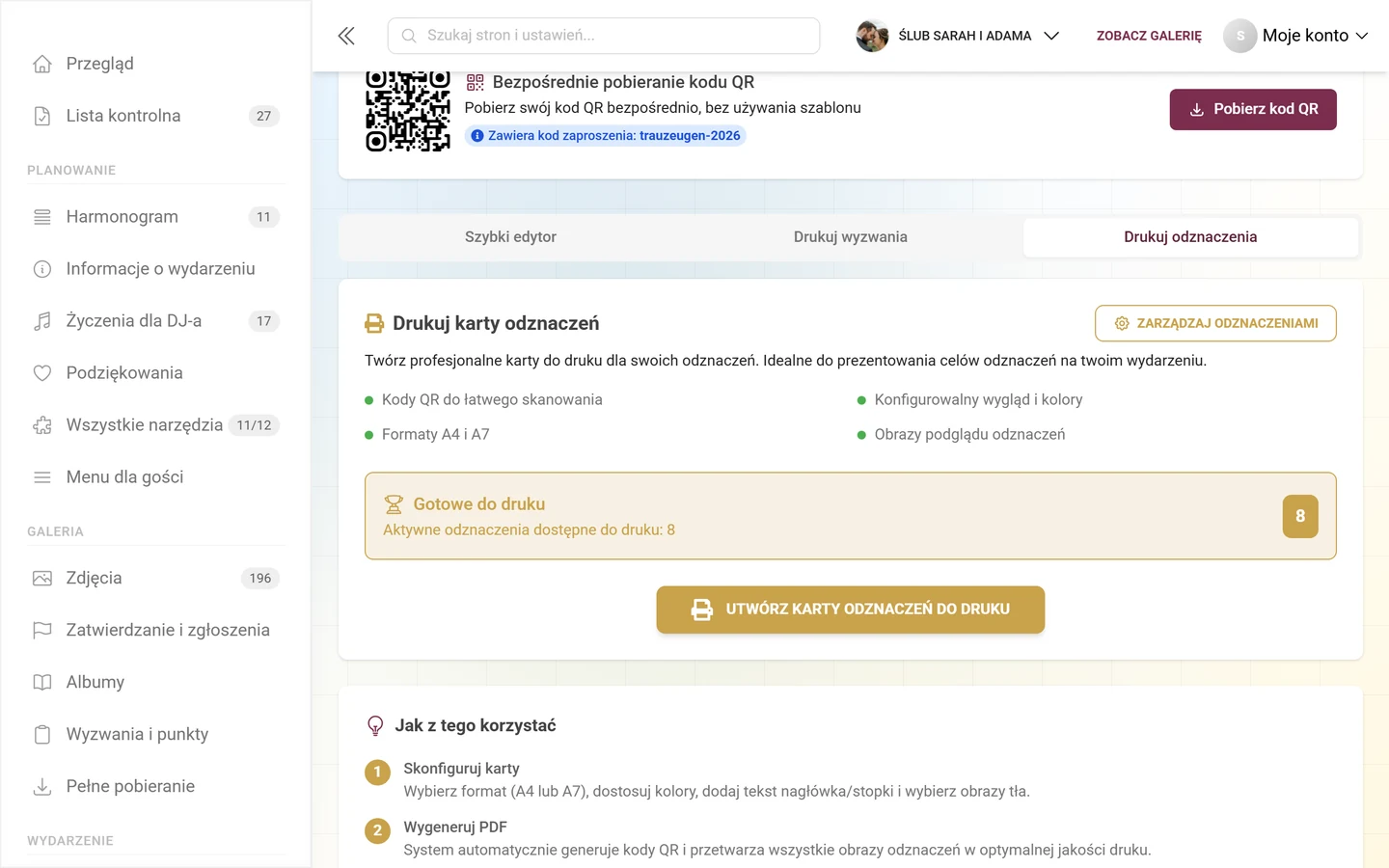Focus the Szukaj stron i ustawień field

tap(604, 36)
